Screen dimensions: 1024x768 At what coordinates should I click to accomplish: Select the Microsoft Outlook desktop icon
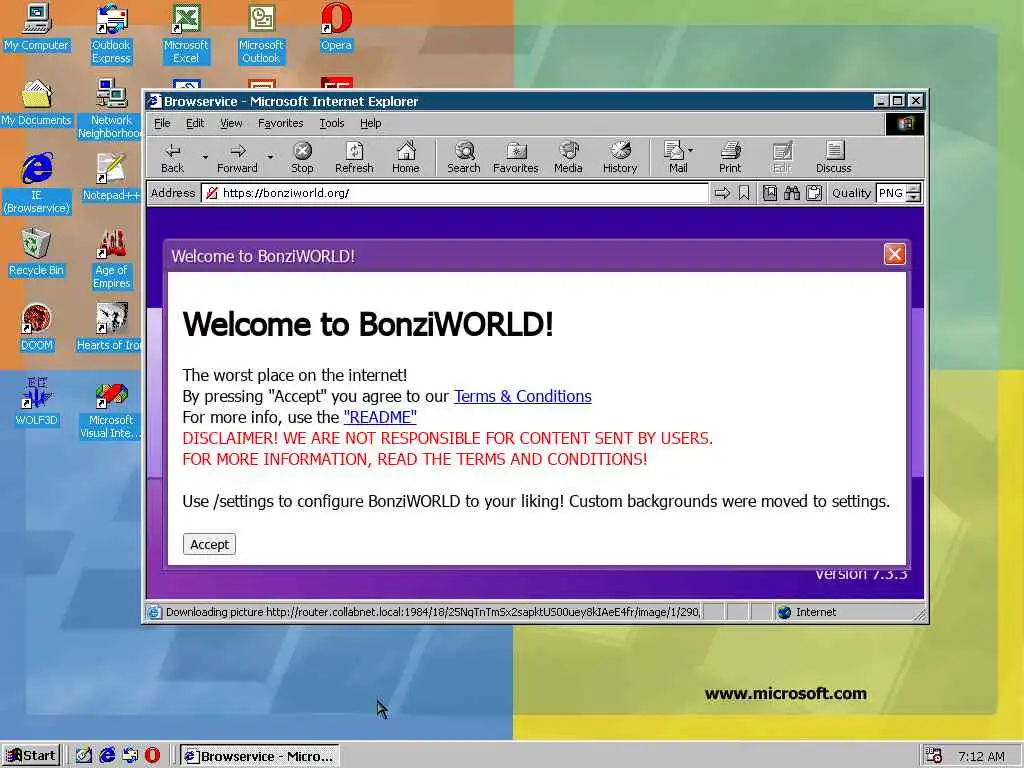(x=261, y=34)
